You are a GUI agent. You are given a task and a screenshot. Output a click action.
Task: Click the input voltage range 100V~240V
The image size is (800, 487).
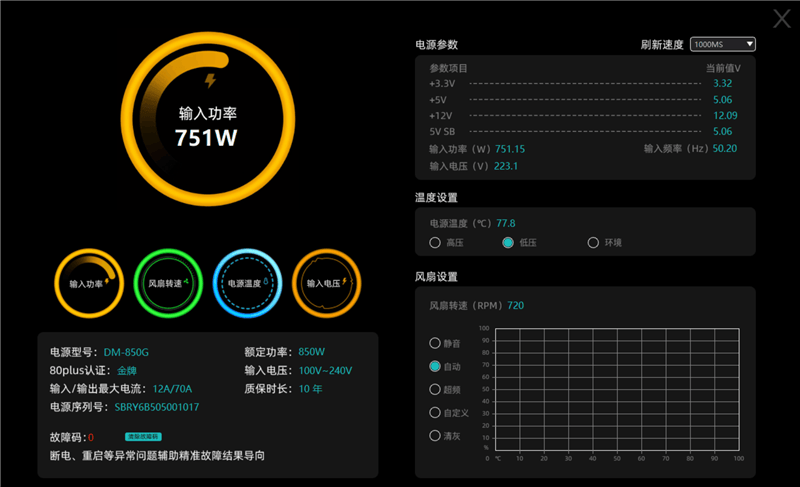(x=325, y=371)
